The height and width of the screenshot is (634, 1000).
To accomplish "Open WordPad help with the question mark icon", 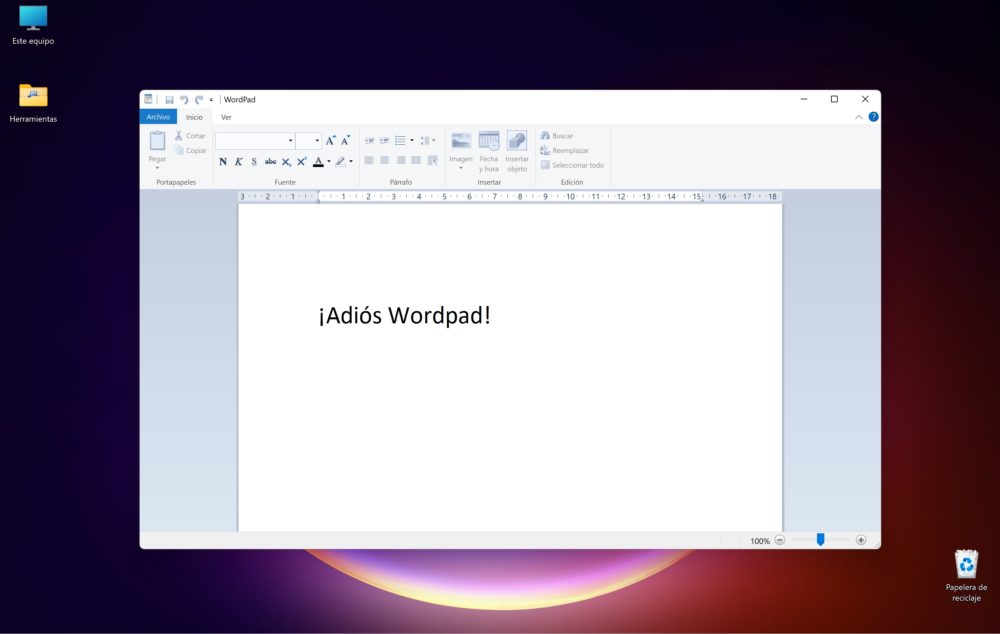I will click(873, 117).
